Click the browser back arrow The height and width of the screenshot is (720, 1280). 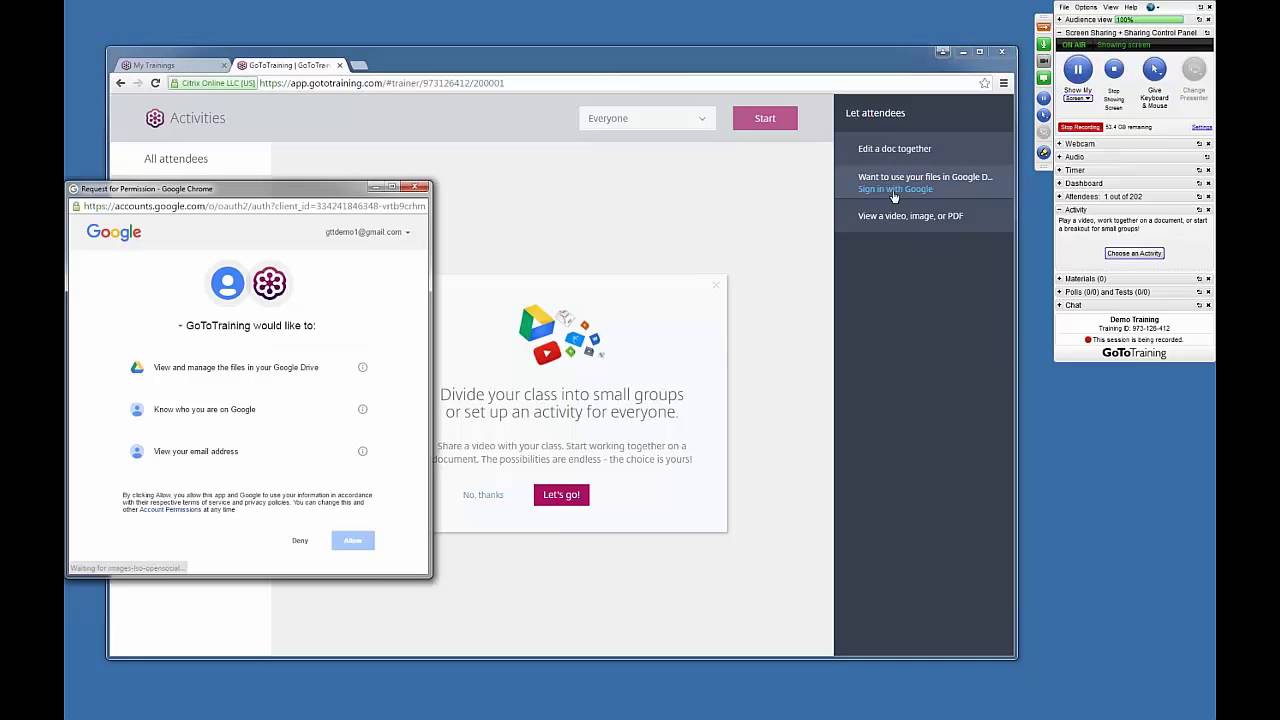point(121,83)
